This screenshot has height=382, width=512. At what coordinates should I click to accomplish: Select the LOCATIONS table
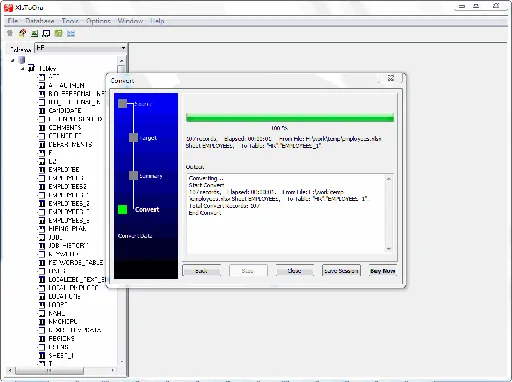(64, 296)
